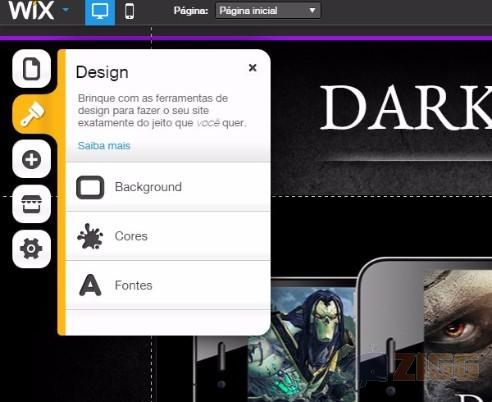Select the skull-faced character image
The width and height of the screenshot is (492, 402).
302,344
